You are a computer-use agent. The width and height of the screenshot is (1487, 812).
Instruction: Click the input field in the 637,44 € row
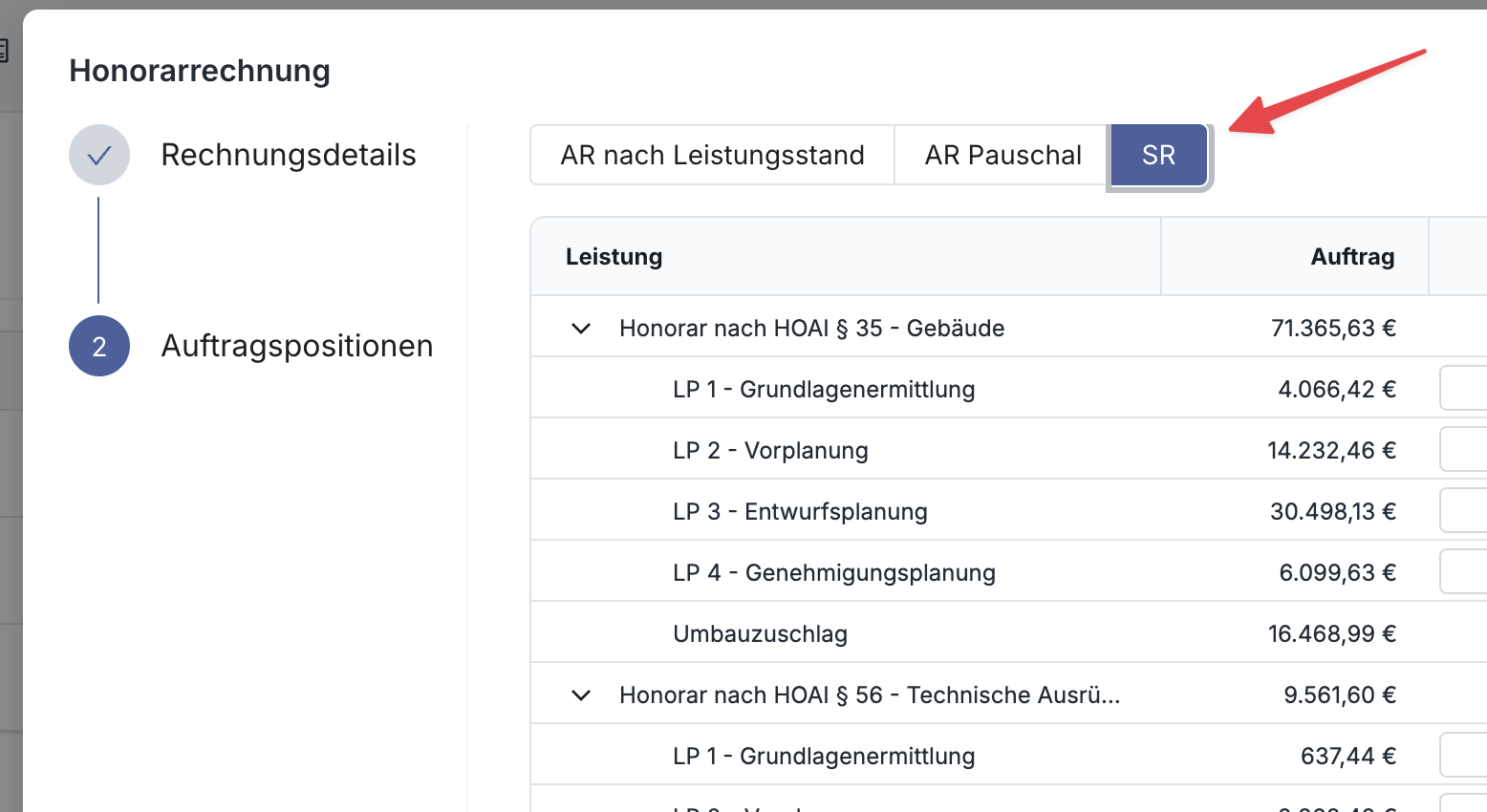click(x=1463, y=756)
